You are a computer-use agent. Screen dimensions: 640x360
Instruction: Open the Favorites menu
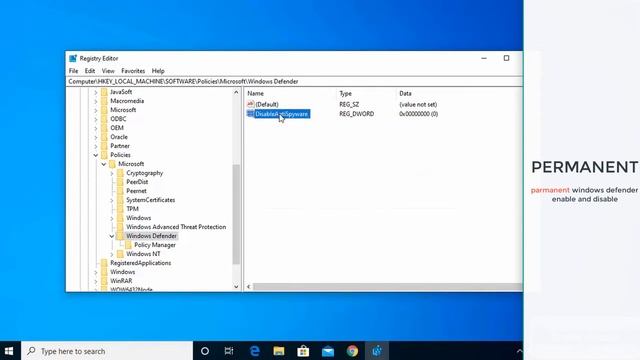pos(133,71)
